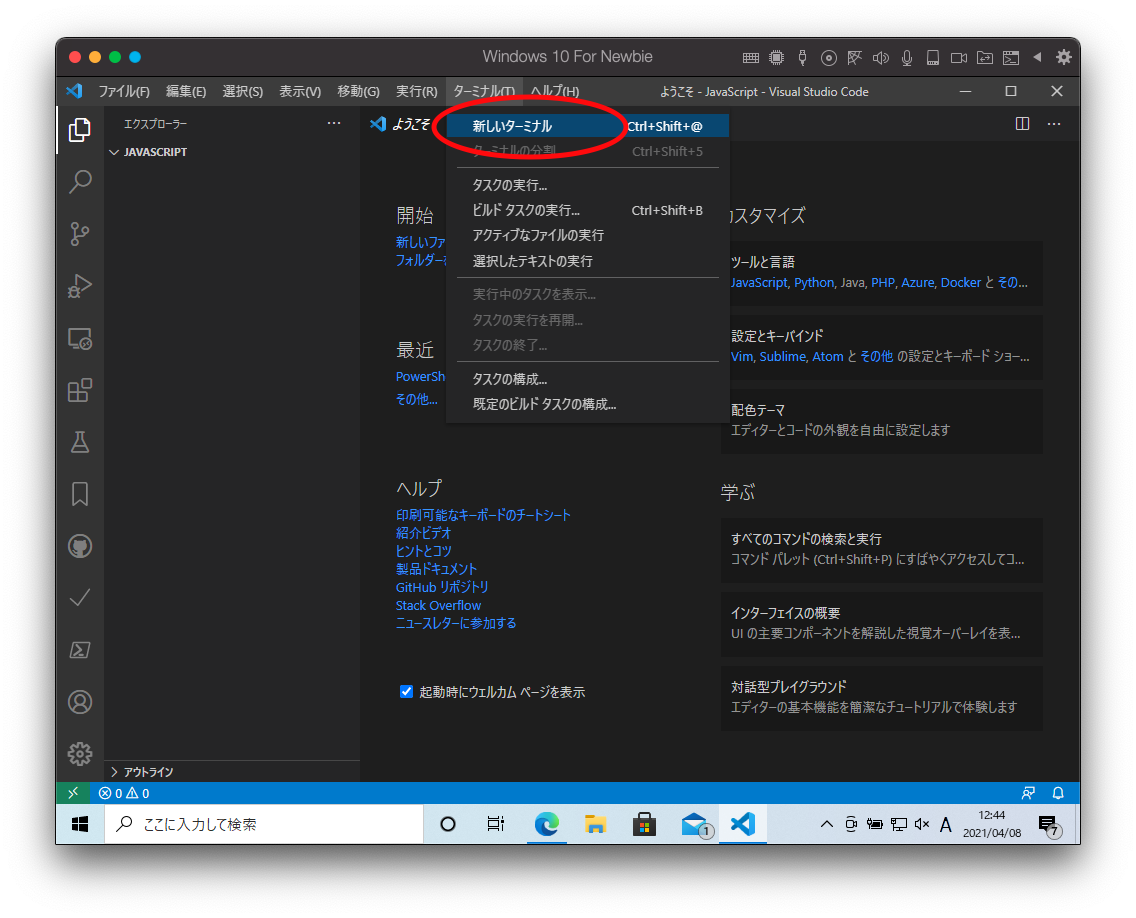Image resolution: width=1136 pixels, height=918 pixels.
Task: Open Explorer panel more actions ellipsis
Action: tap(334, 123)
